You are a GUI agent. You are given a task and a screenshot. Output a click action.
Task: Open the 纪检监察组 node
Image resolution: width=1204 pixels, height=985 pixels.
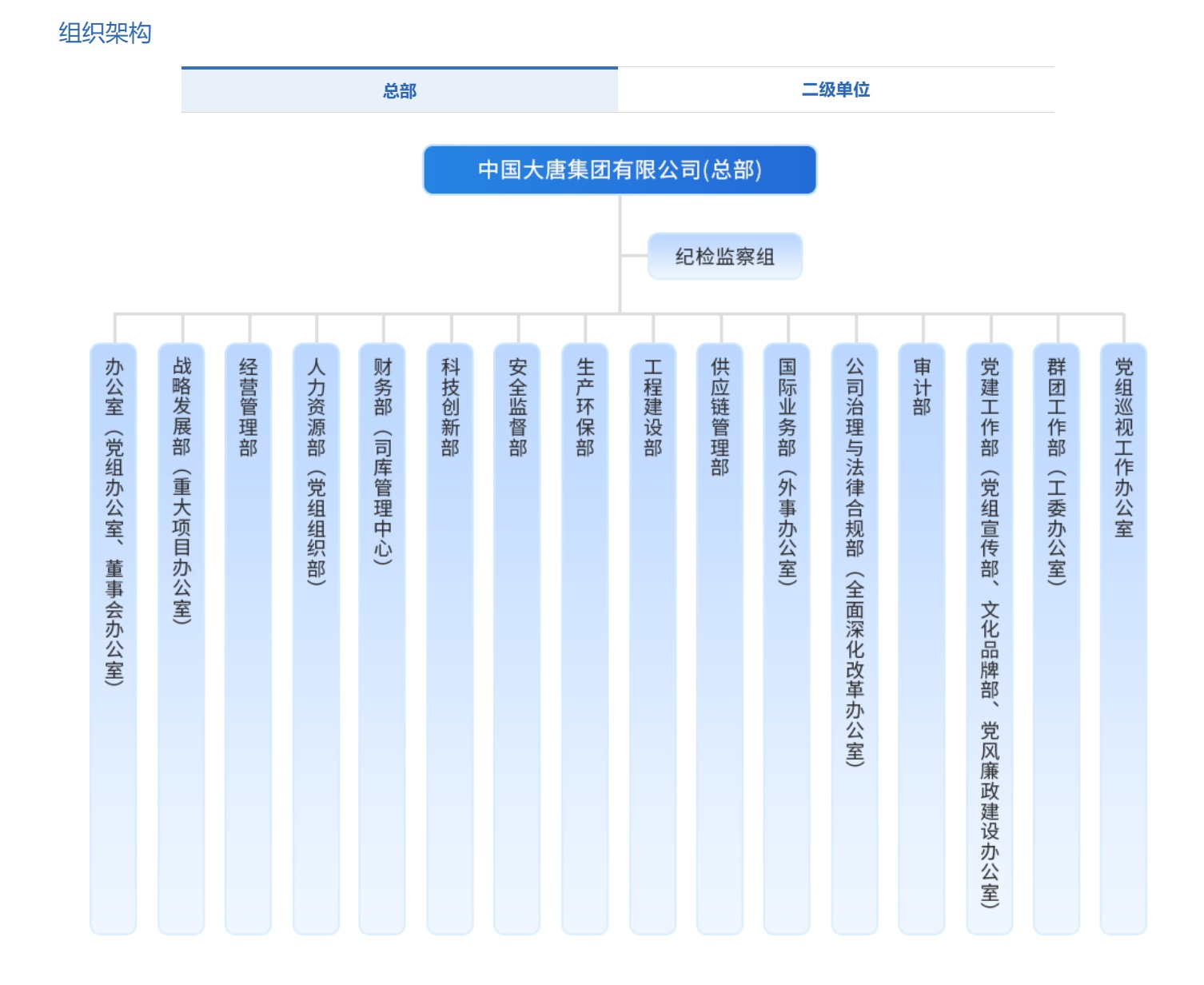click(x=724, y=255)
